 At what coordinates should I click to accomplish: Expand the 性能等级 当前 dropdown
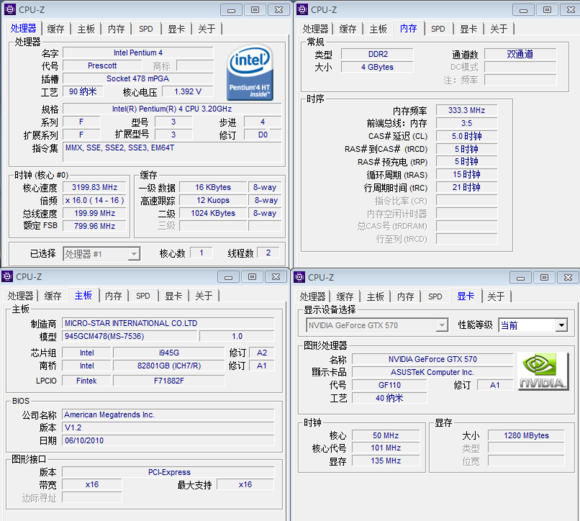[x=533, y=325]
